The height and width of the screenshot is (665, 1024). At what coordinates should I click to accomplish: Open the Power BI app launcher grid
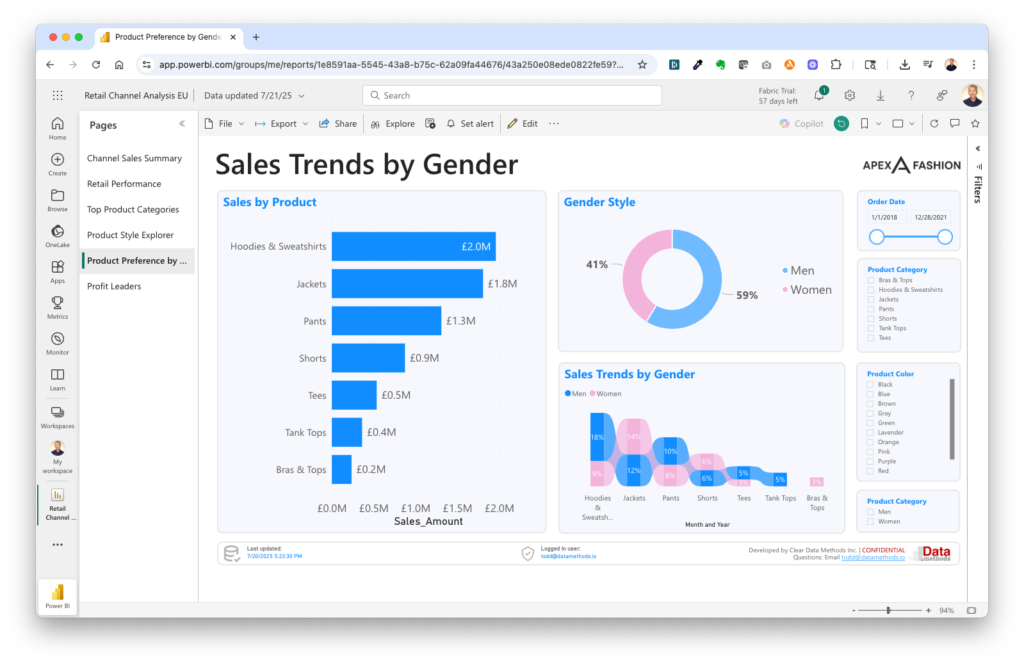point(57,96)
